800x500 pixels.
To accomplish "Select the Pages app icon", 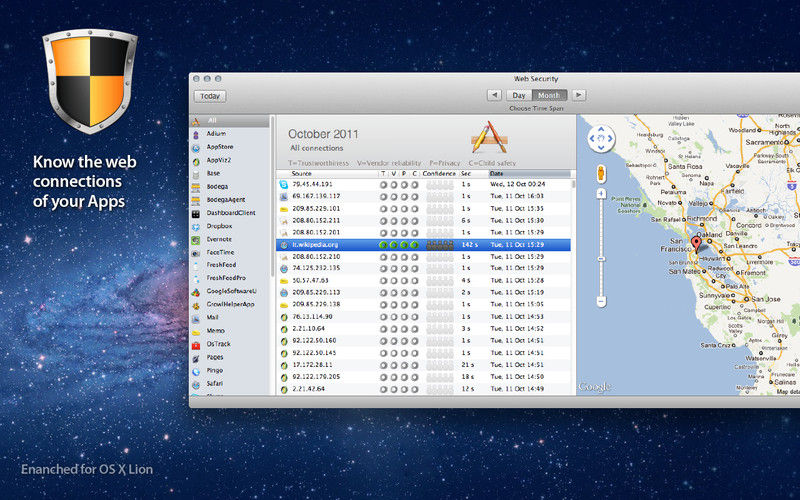I will pos(196,359).
